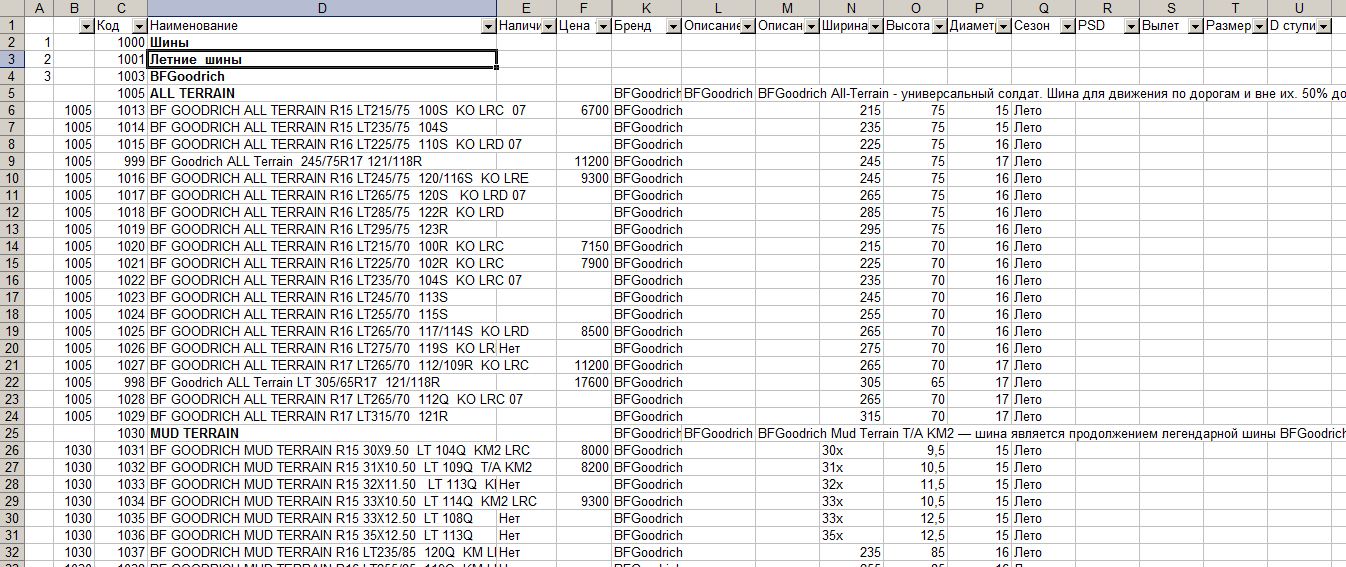Select the code cell 998
The height and width of the screenshot is (567, 1346).
[x=121, y=382]
